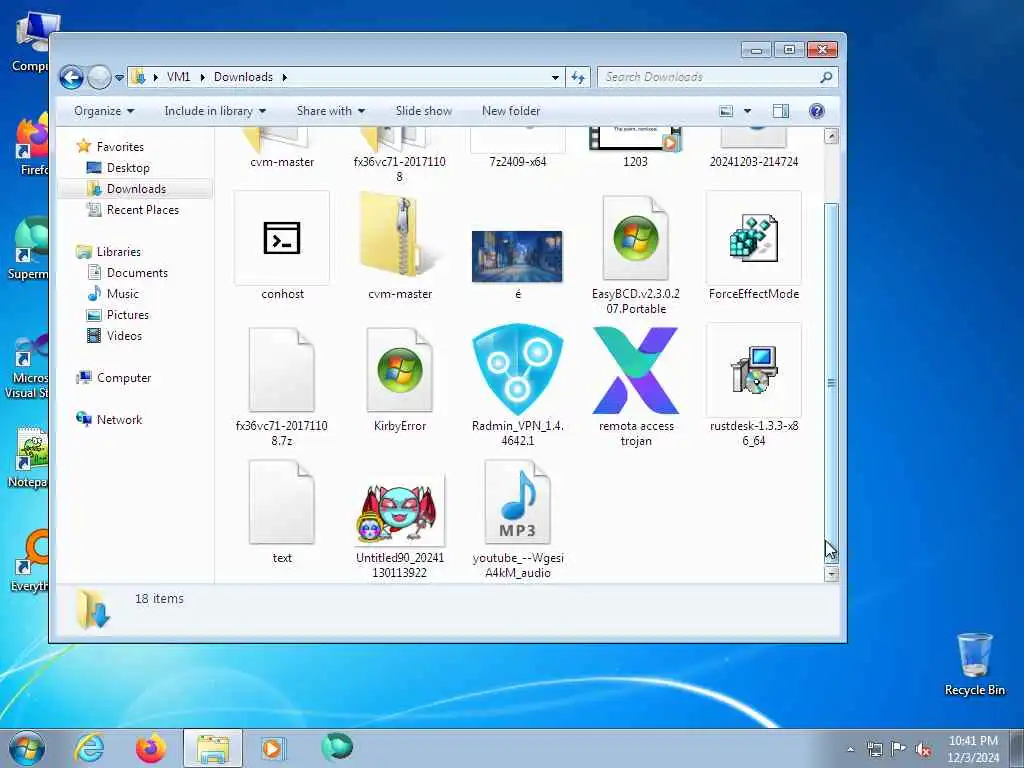The width and height of the screenshot is (1024, 768).
Task: Select the é image thumbnail
Action: click(517, 256)
